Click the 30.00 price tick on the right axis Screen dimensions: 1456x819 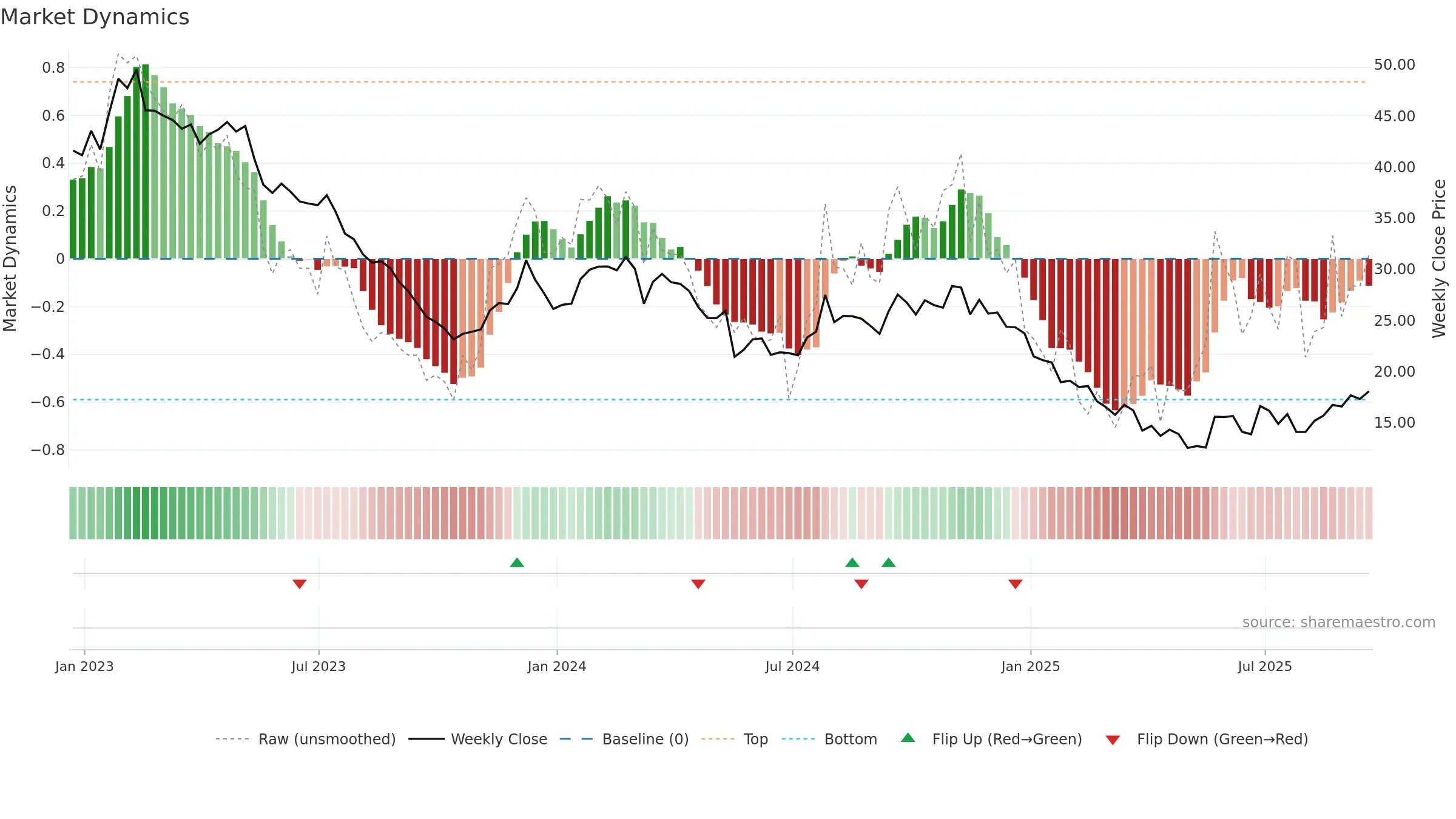(1395, 269)
